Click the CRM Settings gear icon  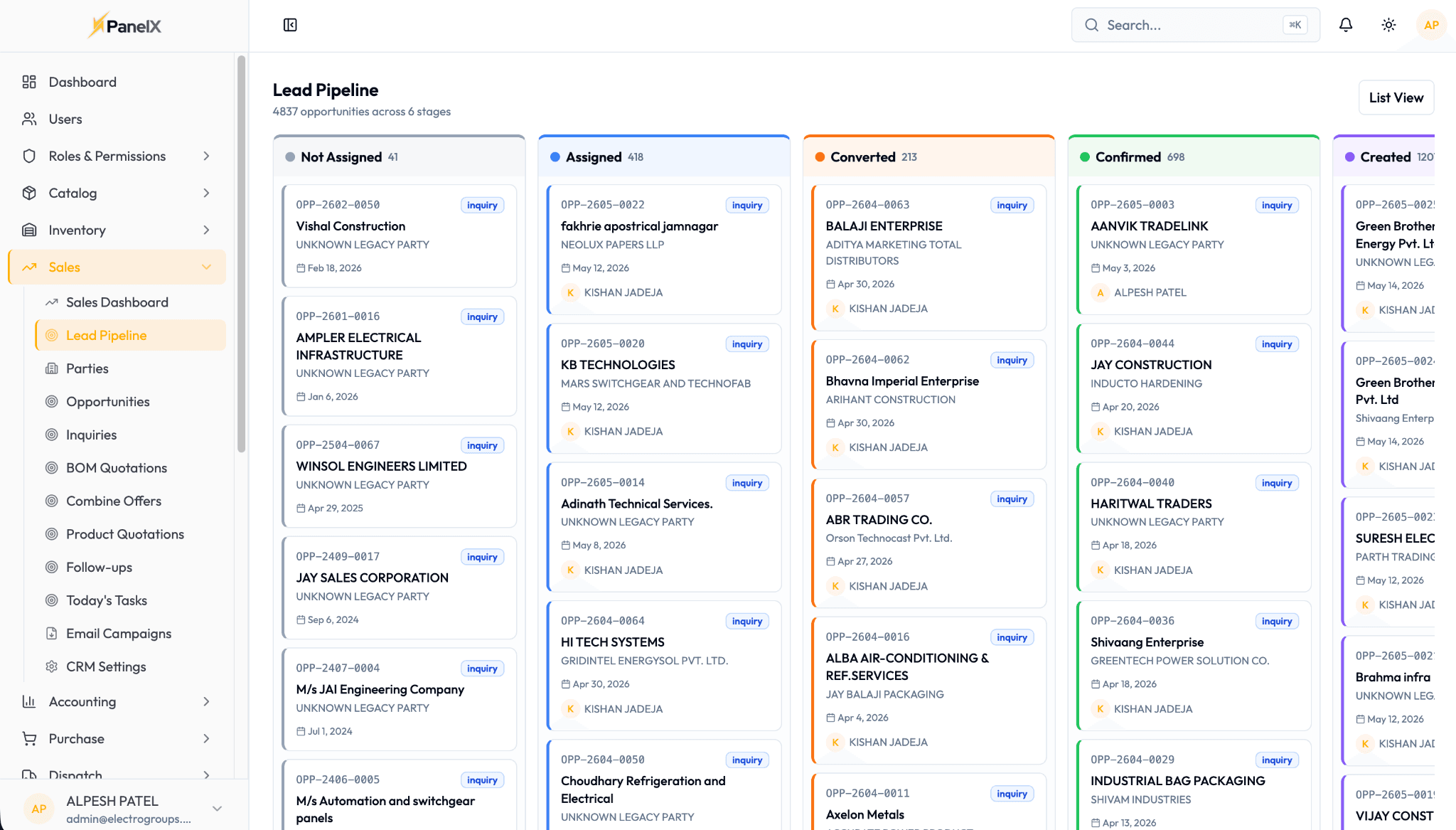[x=52, y=666]
